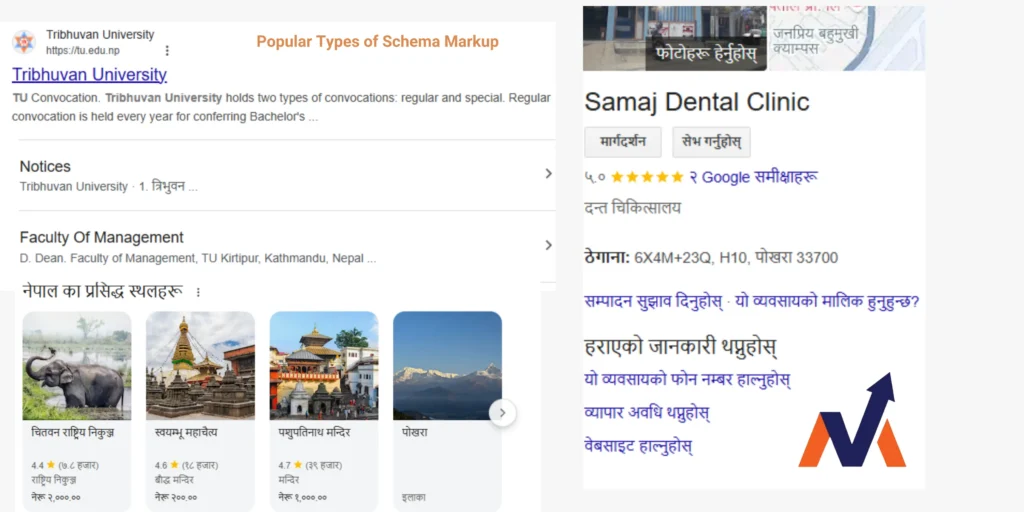This screenshot has width=1024, height=512.
Task: Click the दन्त चिकित्सालय category text
Action: click(632, 208)
